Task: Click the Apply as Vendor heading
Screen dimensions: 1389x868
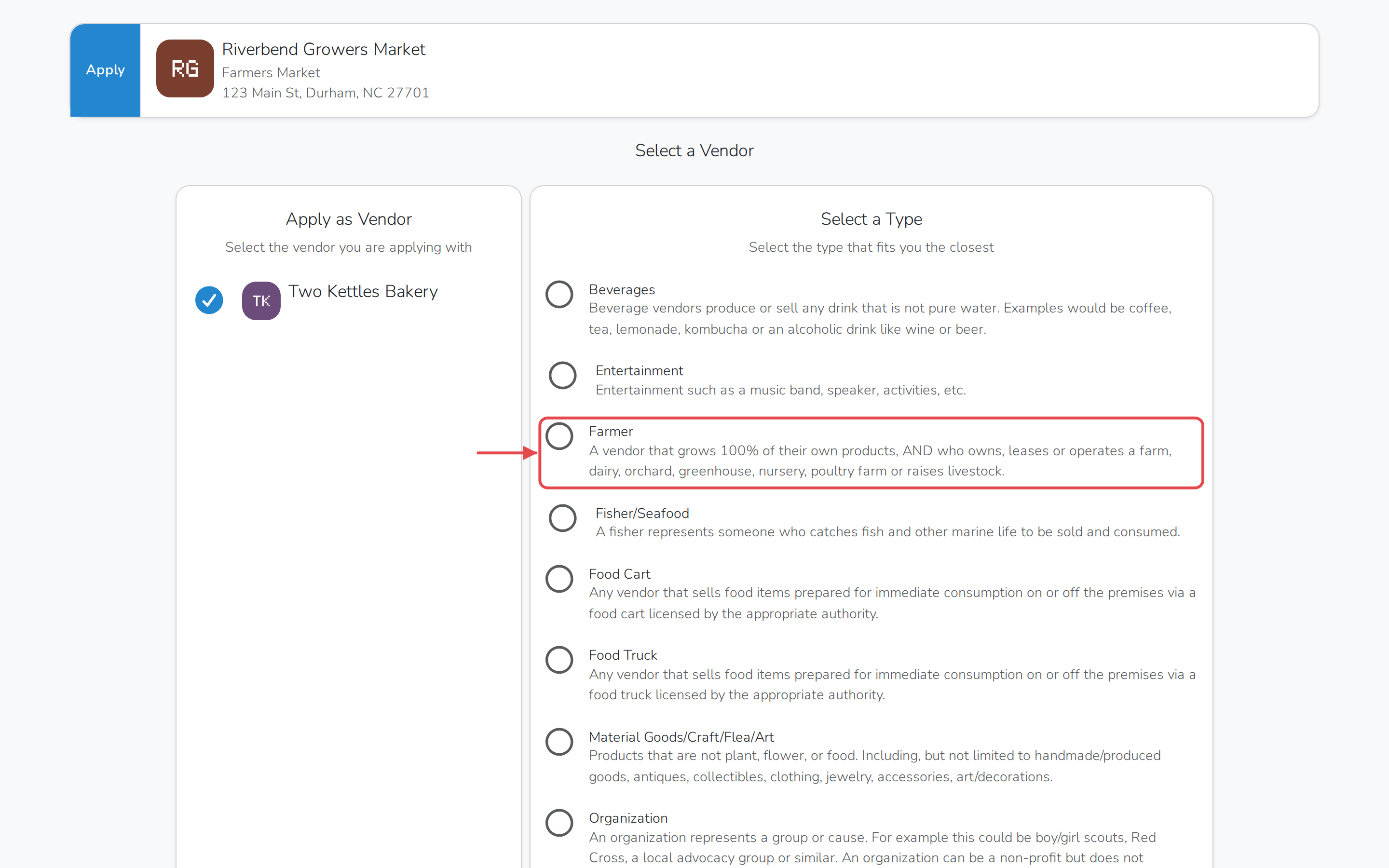Action: pyautogui.click(x=348, y=219)
